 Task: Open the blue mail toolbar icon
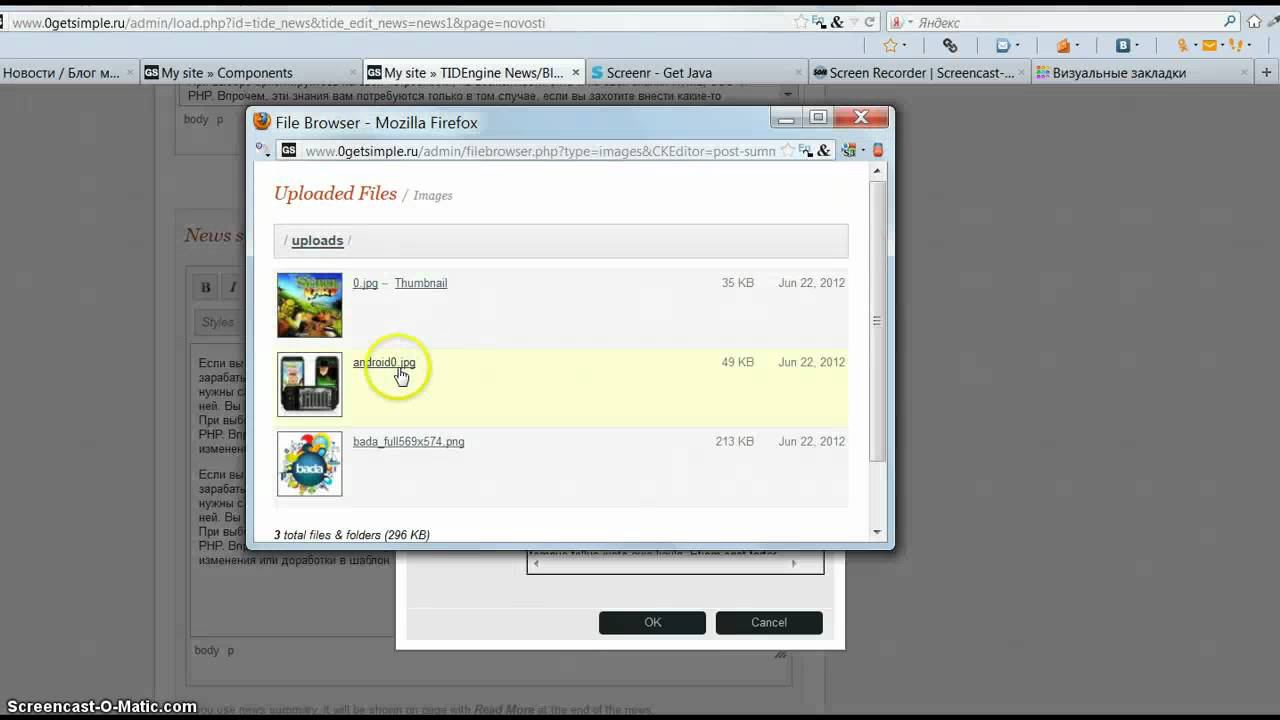(1003, 46)
